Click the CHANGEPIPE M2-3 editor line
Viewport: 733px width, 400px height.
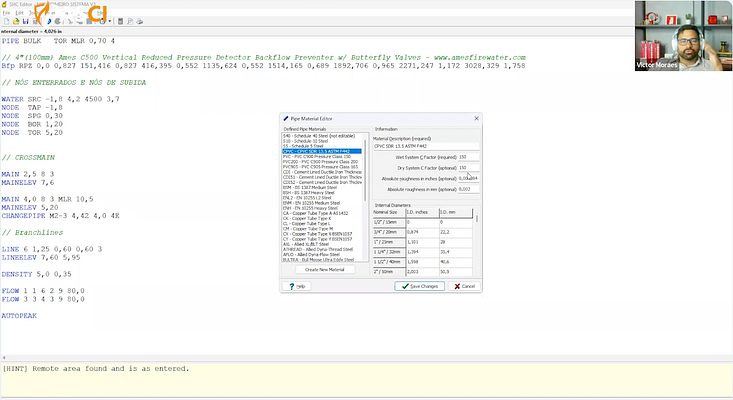(x=60, y=216)
